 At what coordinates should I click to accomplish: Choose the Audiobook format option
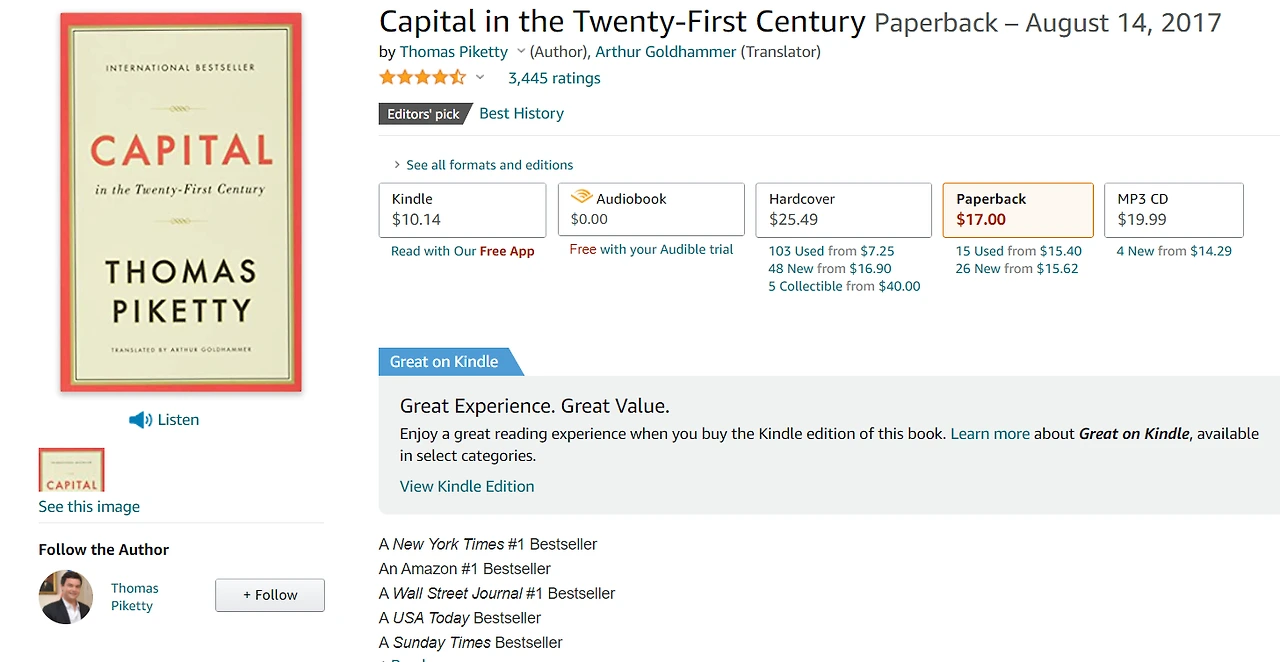click(651, 209)
